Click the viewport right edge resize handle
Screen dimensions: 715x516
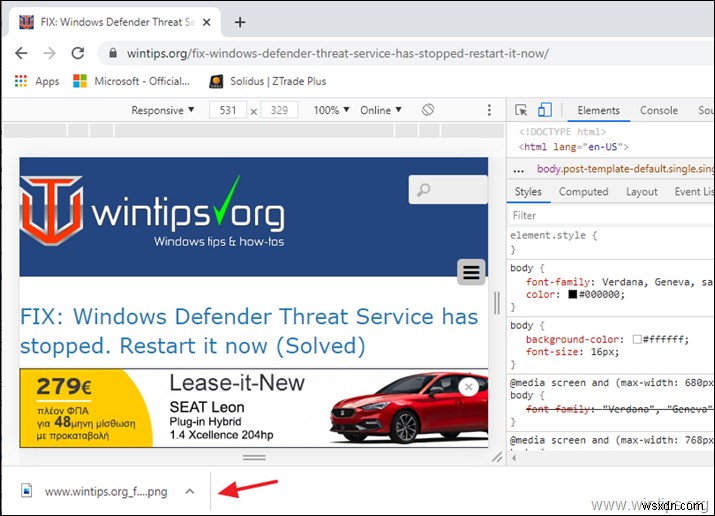pos(497,303)
